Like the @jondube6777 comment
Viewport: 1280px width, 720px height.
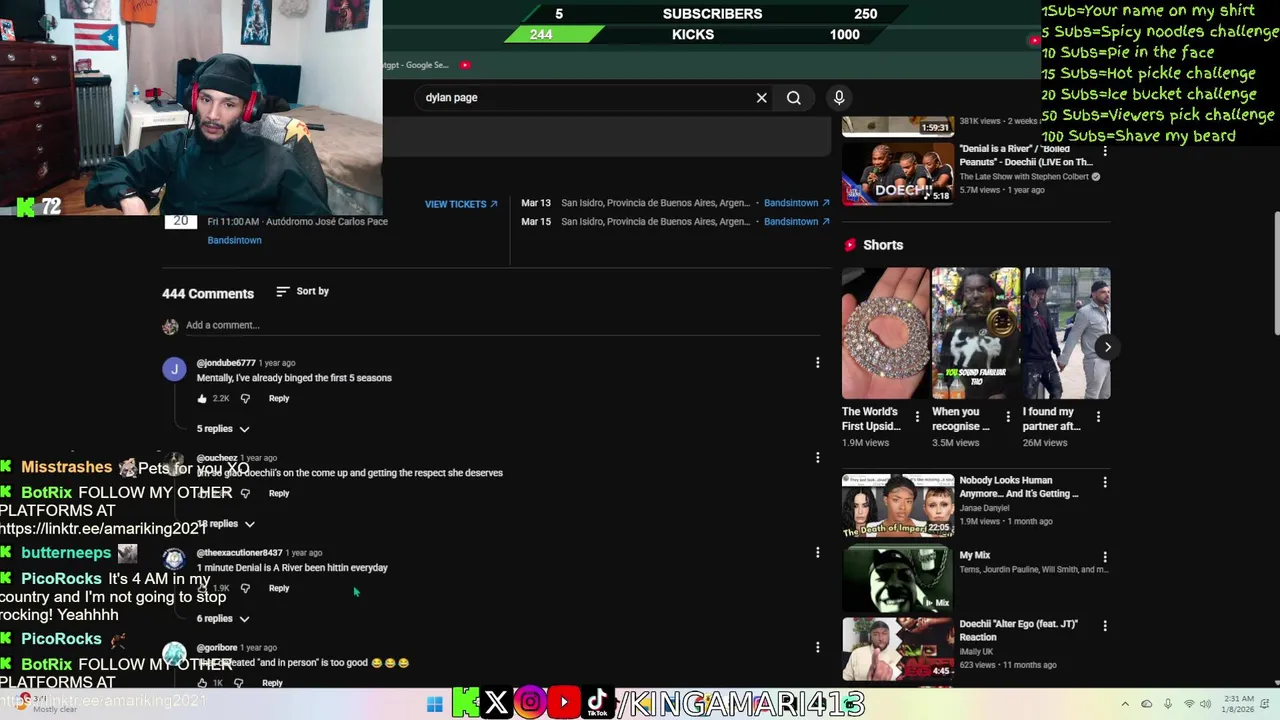[202, 398]
